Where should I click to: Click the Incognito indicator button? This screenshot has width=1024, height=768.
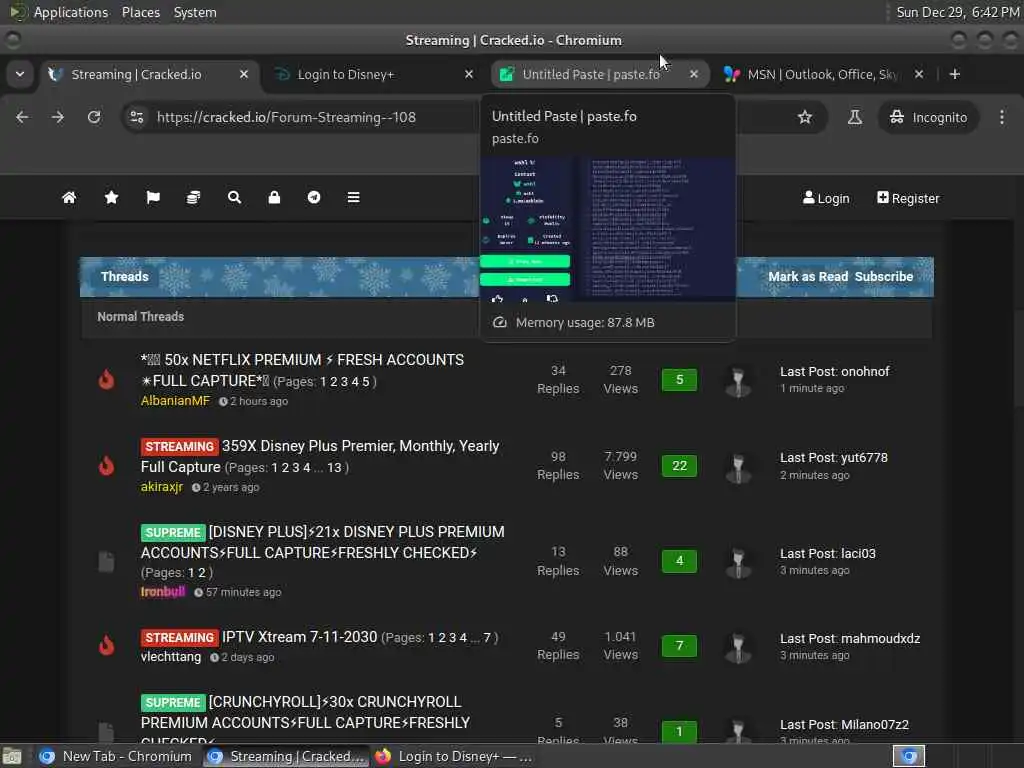click(x=928, y=117)
